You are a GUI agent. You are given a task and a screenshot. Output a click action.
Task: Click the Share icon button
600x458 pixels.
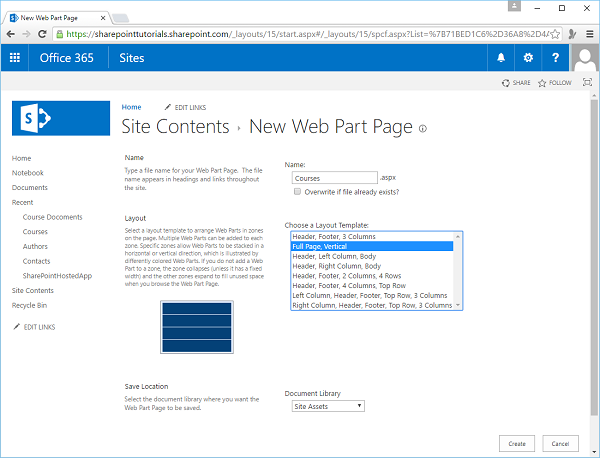point(516,83)
